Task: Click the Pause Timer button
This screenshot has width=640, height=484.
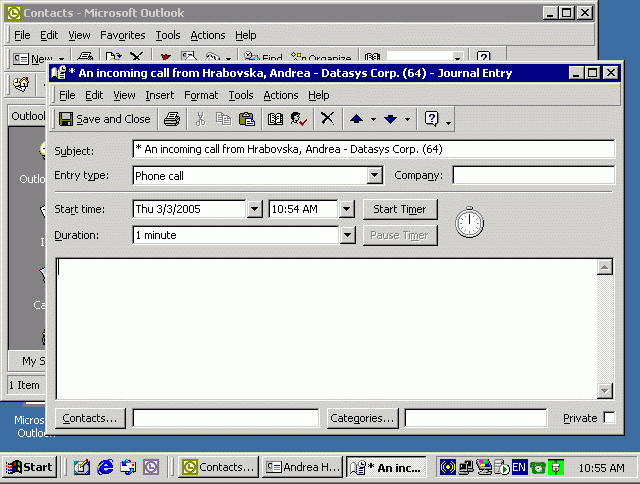Action: (x=400, y=235)
